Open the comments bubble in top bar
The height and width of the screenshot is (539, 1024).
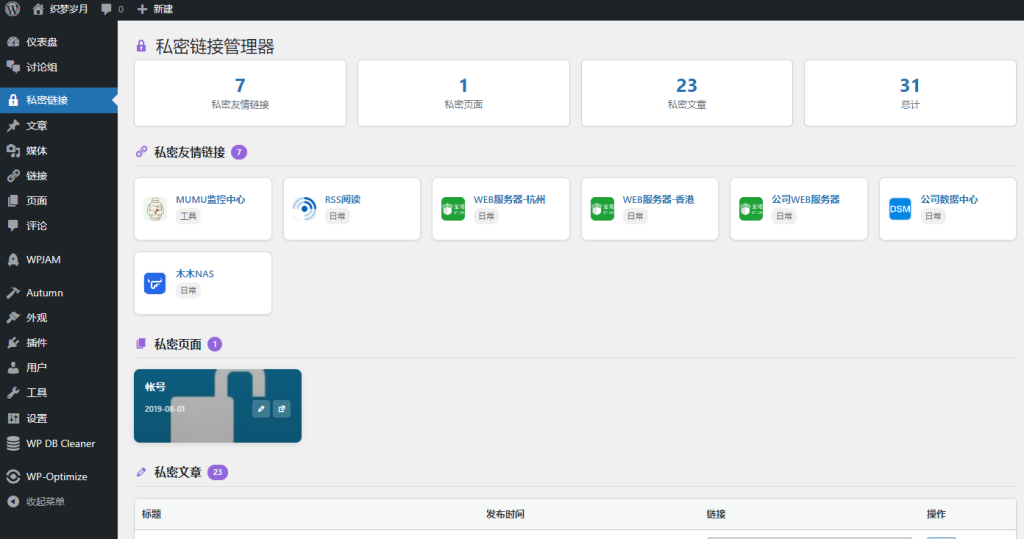pyautogui.click(x=111, y=9)
